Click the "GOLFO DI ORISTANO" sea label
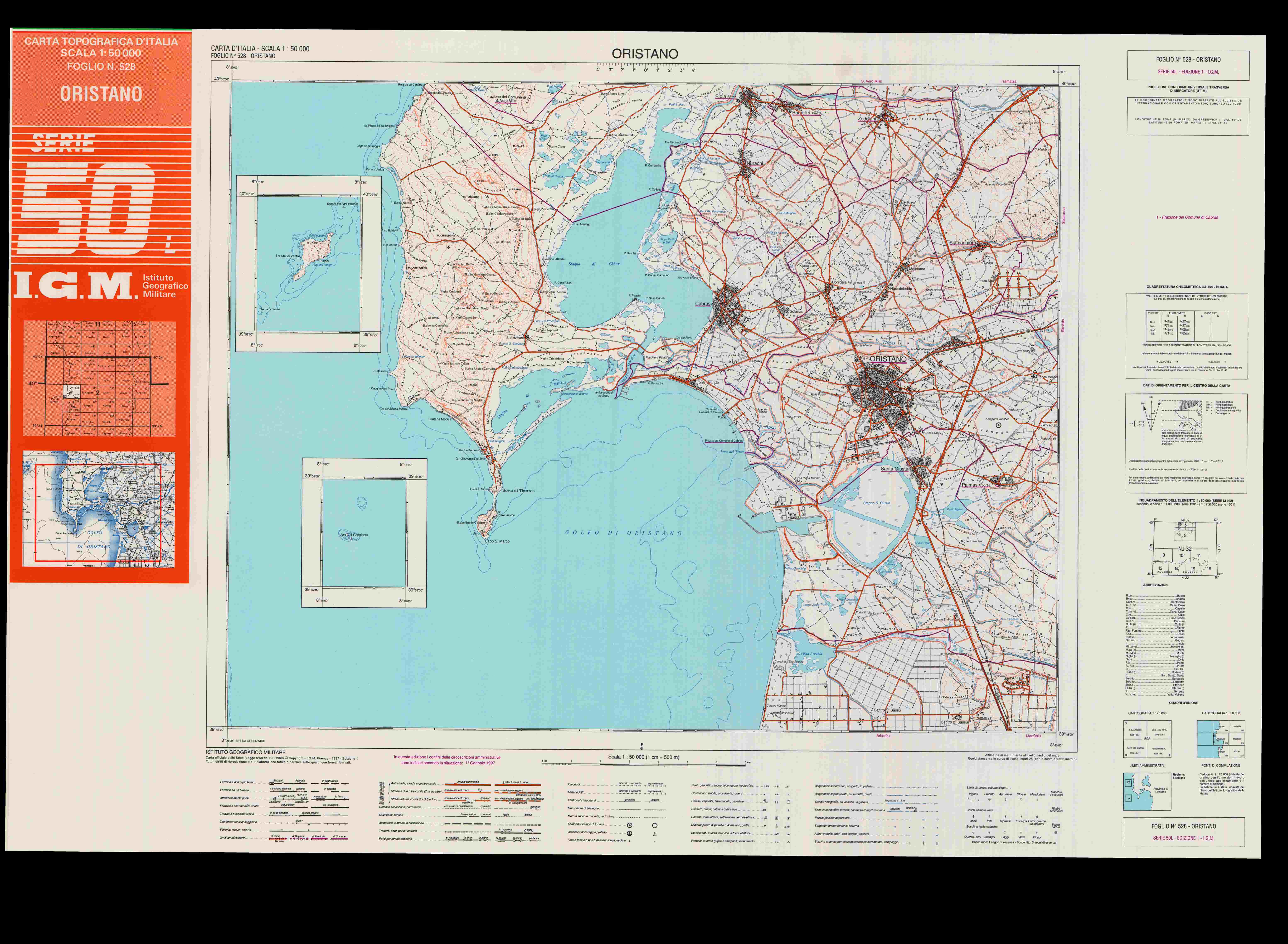 point(624,533)
